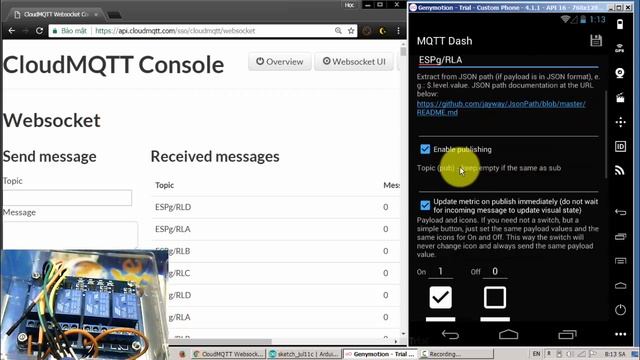Choose the Off empty box icon

(x=495, y=297)
